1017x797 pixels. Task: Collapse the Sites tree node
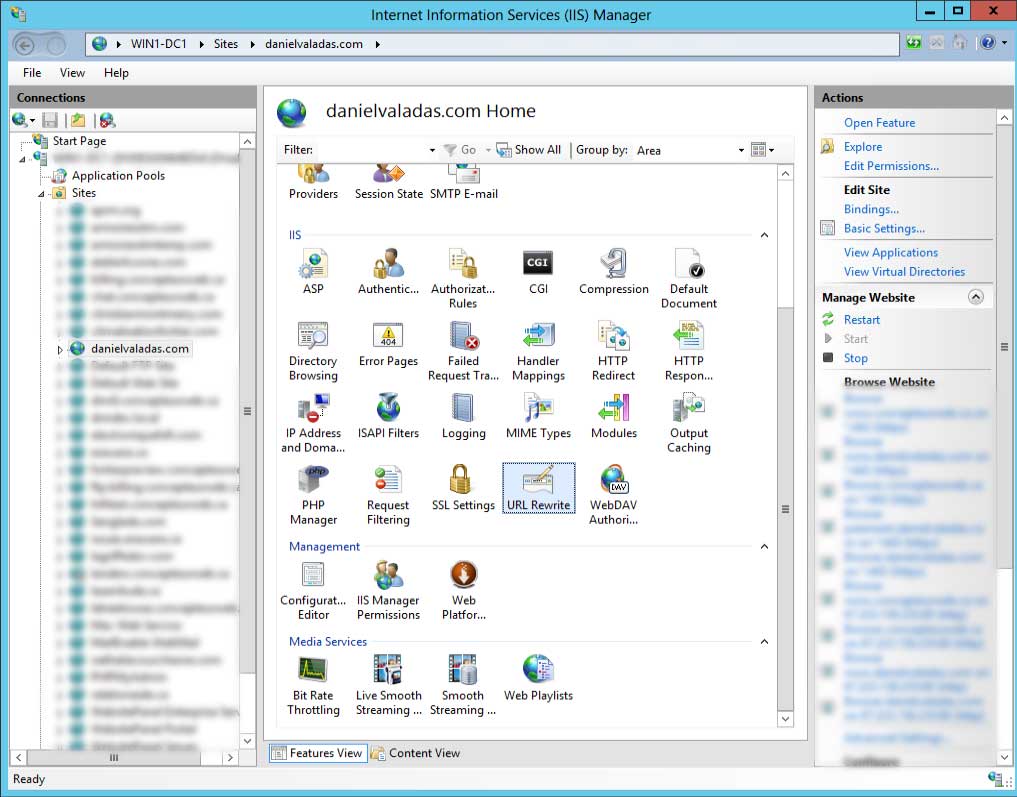click(40, 193)
